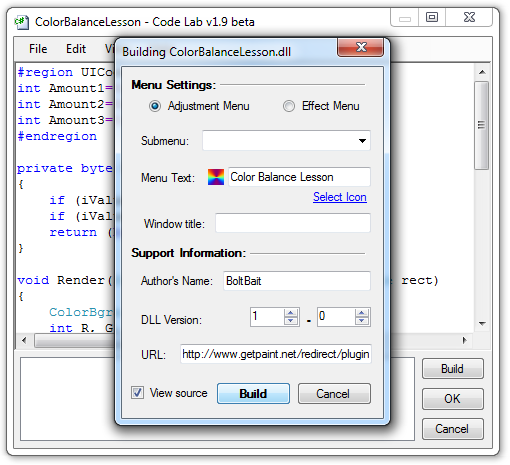Viewport: 510px width, 465px height.
Task: Click the Select Icon link
Action: pyautogui.click(x=340, y=197)
